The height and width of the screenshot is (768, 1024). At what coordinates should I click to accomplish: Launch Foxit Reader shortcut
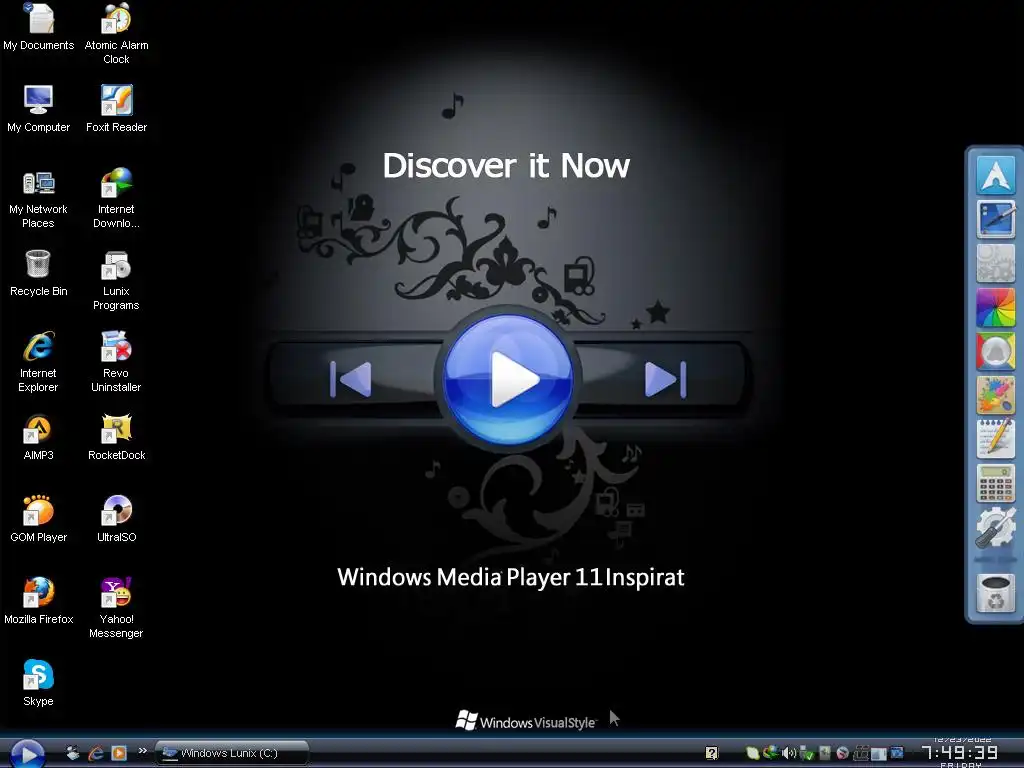116,109
